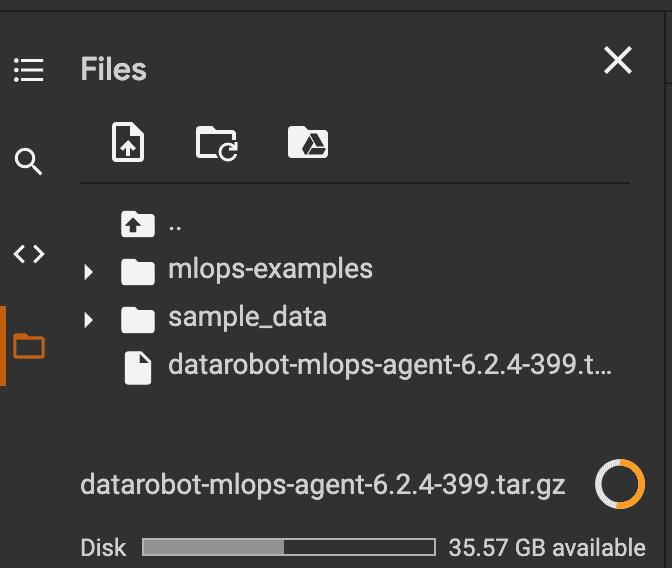Expand the mlops-examples folder arrow
Viewport: 672px width, 568px height.
89,272
